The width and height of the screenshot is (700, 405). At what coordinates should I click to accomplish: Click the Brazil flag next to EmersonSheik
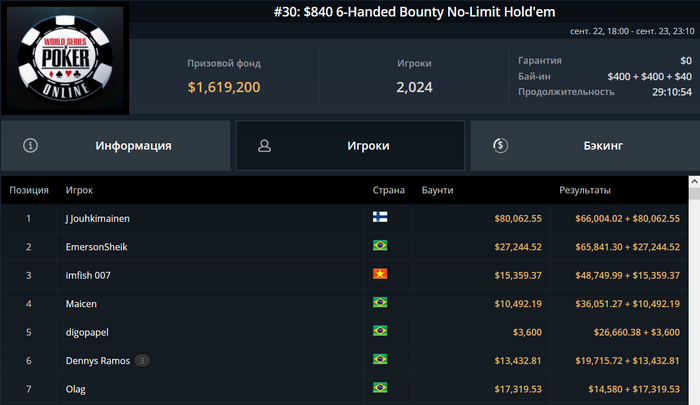point(380,245)
